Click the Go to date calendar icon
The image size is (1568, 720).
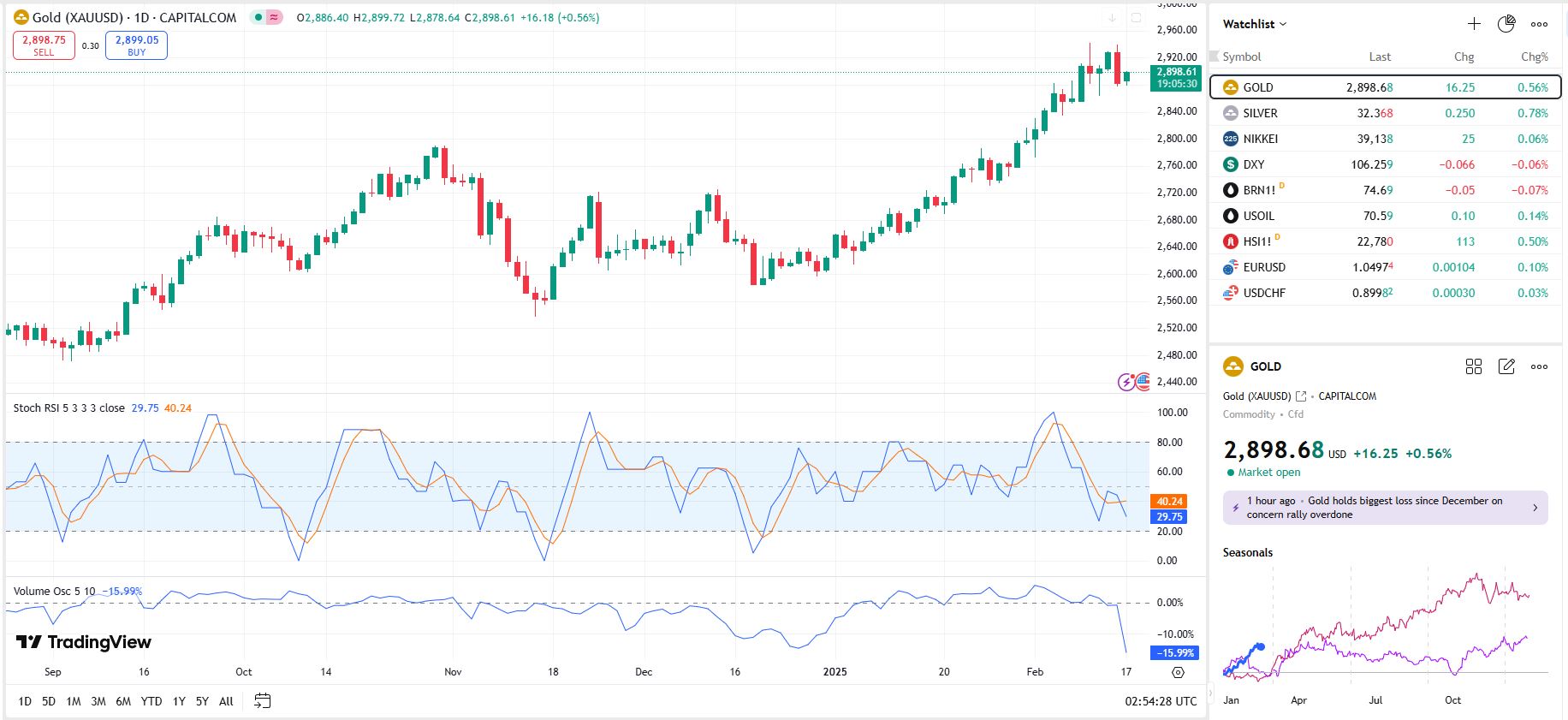[x=263, y=701]
